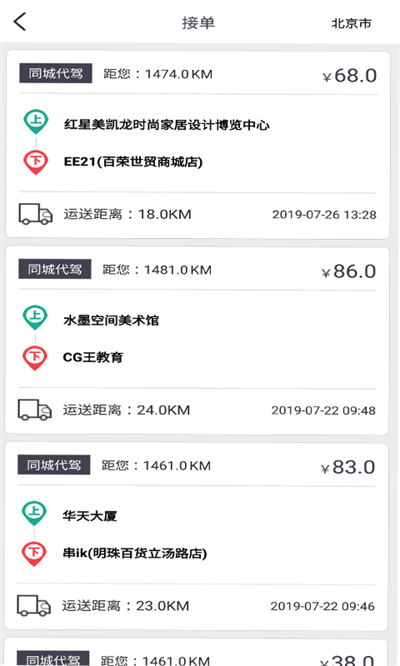Select destination 串ik(明珠百货立汤路店)
The height and width of the screenshot is (666, 400).
click(x=135, y=553)
